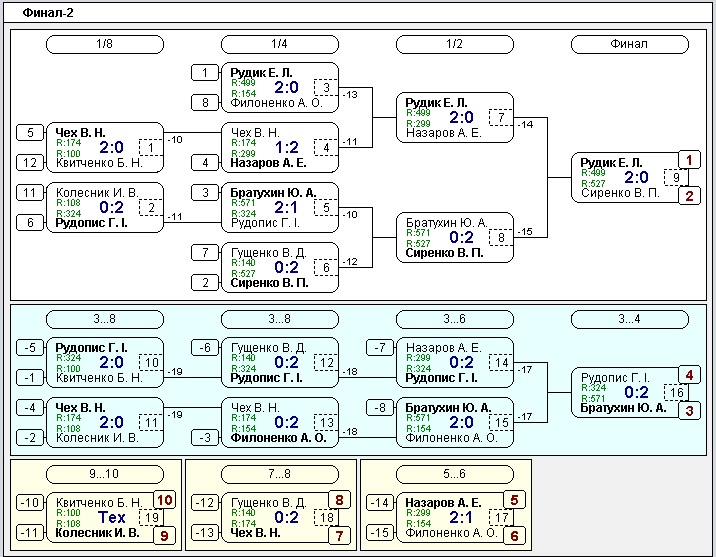Click the -6 box beside Гущенко match 12
This screenshot has width=716, height=557.
[x=205, y=348]
